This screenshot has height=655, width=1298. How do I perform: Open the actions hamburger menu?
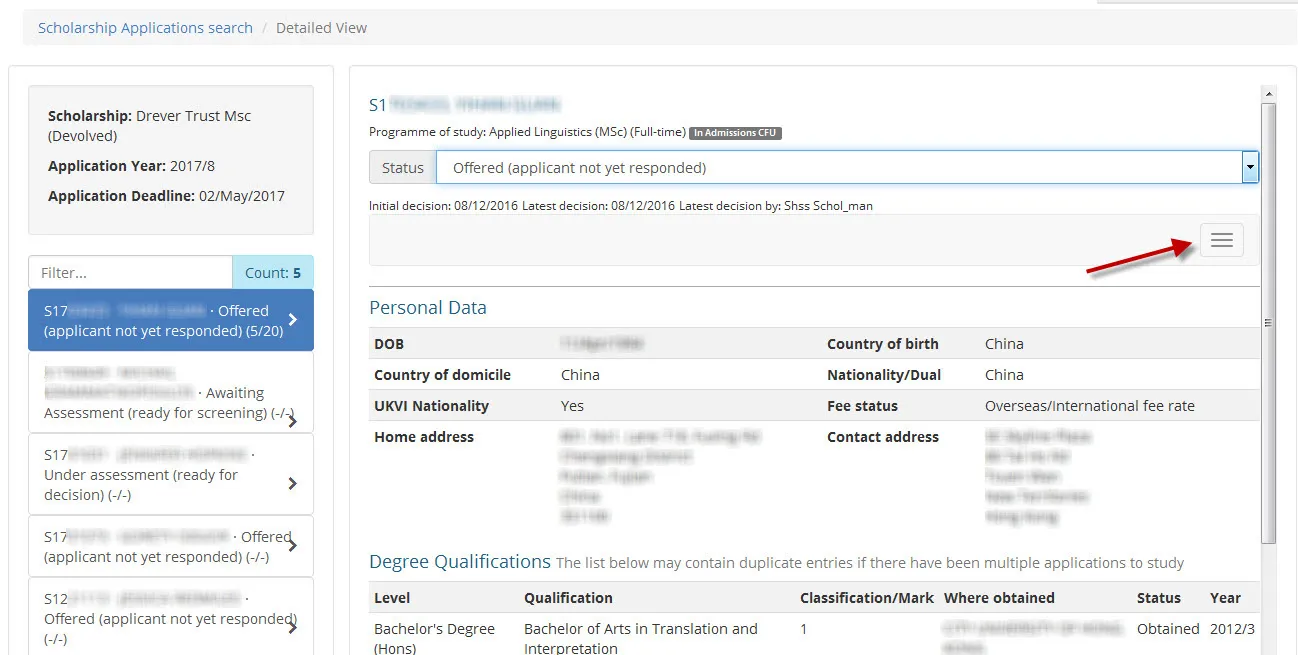(x=1221, y=239)
